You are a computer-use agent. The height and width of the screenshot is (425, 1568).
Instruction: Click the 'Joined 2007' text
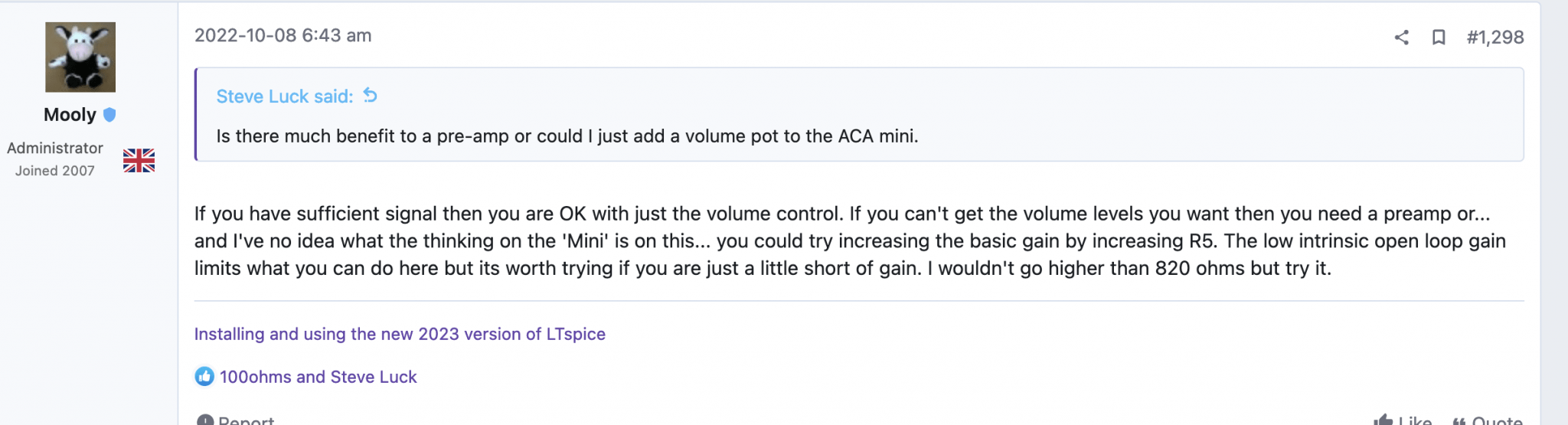[x=55, y=171]
